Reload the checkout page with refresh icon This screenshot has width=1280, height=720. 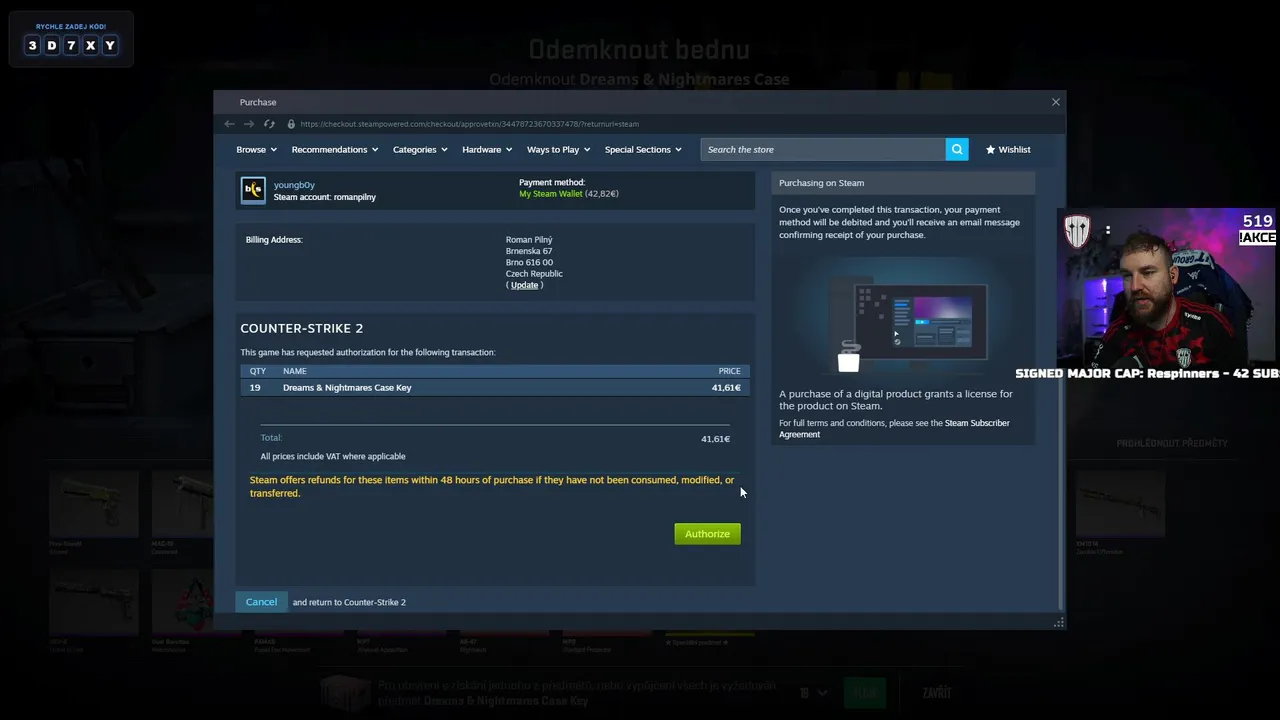pos(269,124)
